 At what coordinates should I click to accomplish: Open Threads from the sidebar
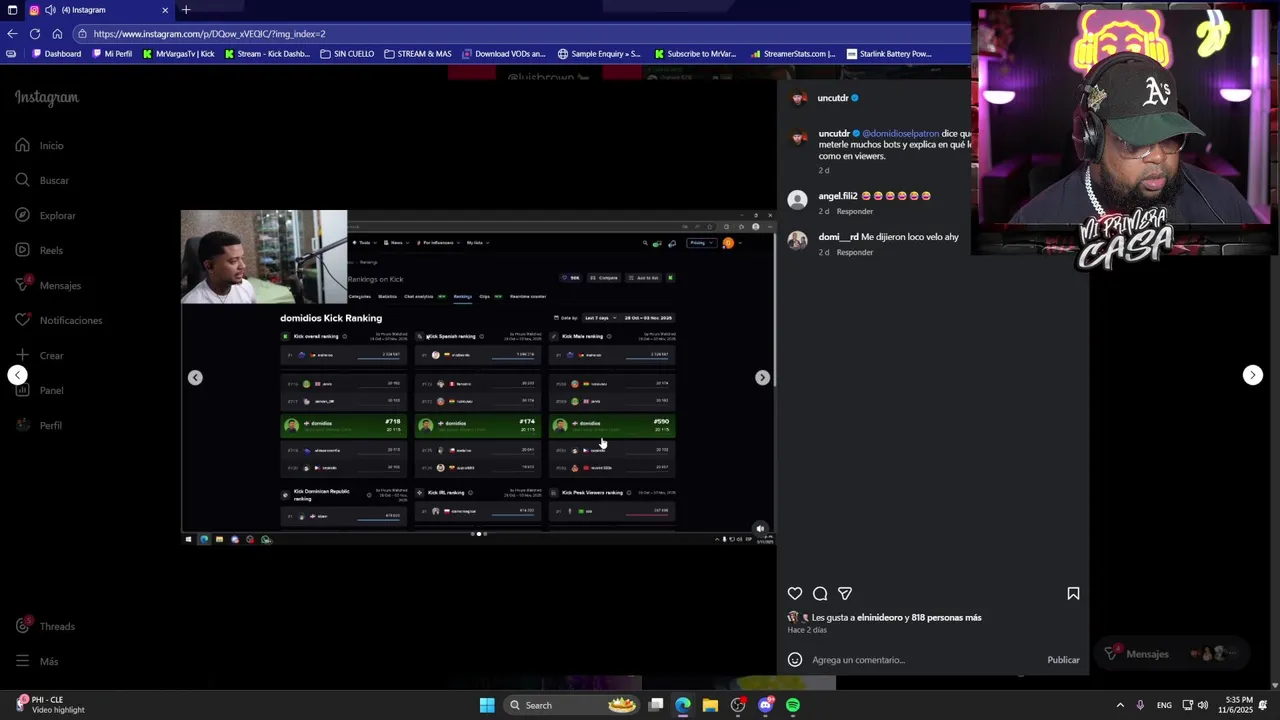(46, 627)
